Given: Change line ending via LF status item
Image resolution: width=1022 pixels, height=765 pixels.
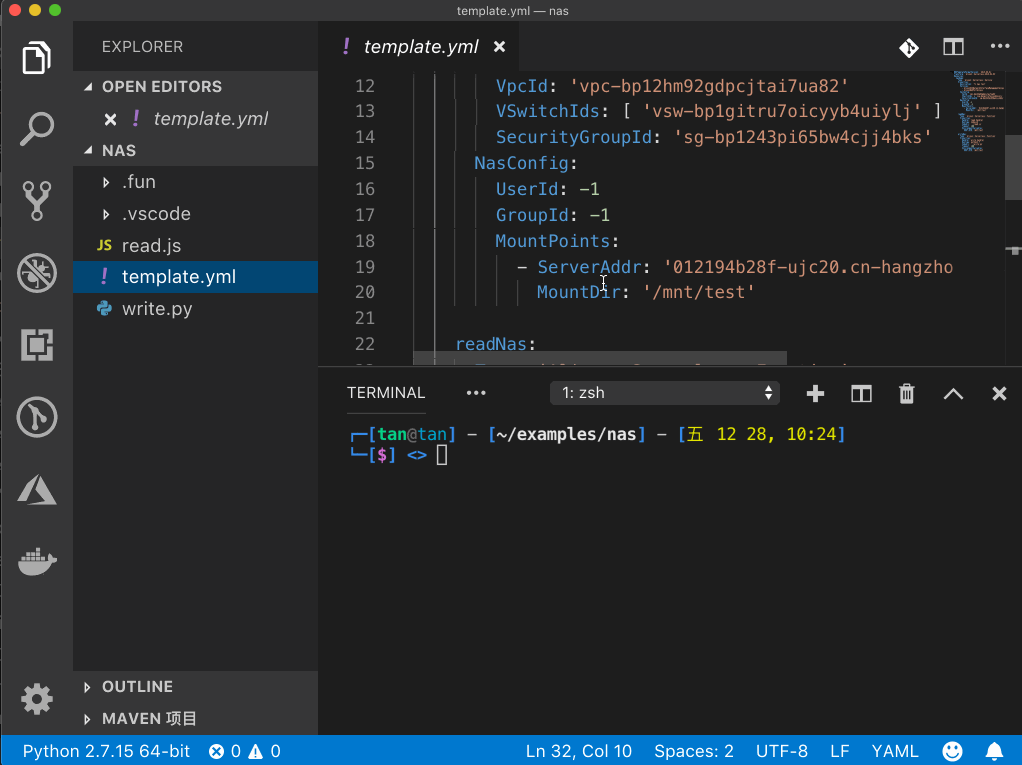Looking at the screenshot, I should (840, 751).
